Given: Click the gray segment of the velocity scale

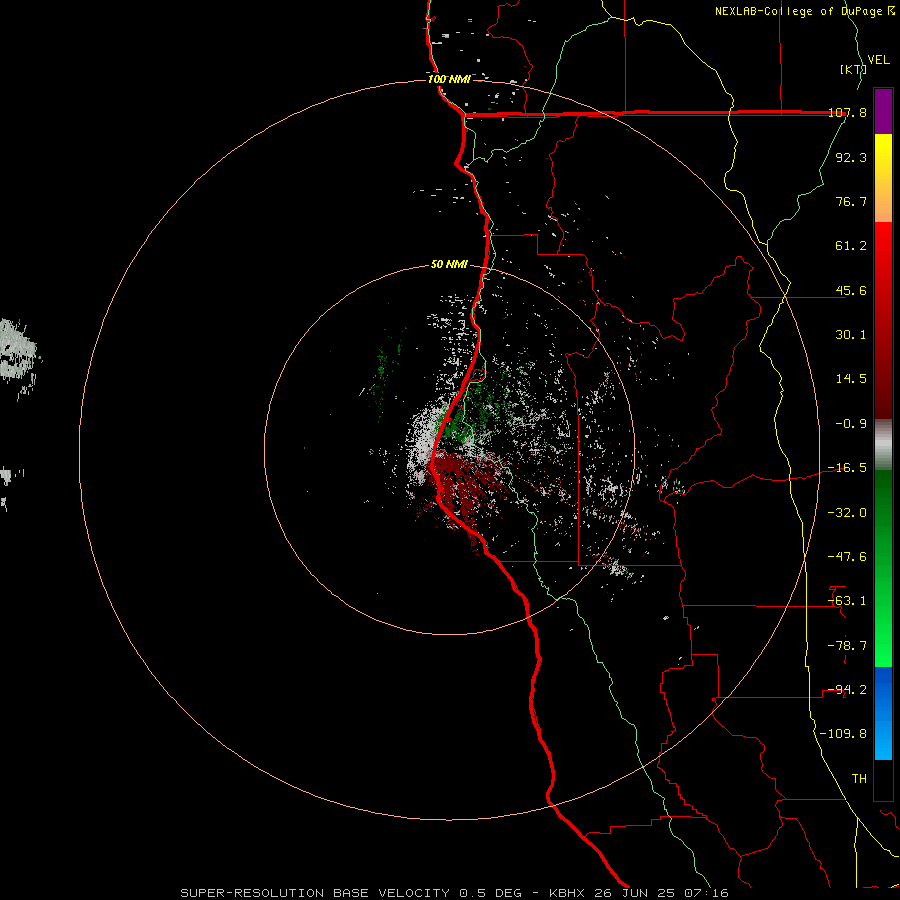Looking at the screenshot, I should click(883, 445).
